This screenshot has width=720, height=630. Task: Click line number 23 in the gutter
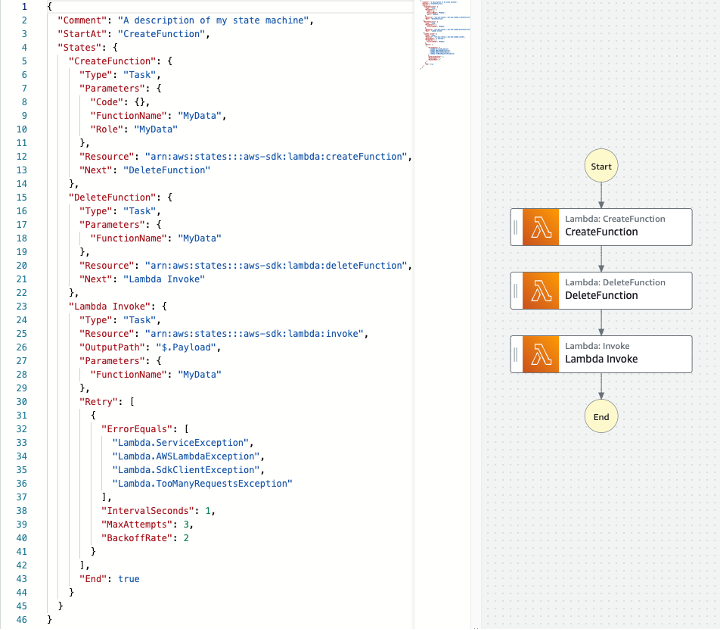click(22, 306)
